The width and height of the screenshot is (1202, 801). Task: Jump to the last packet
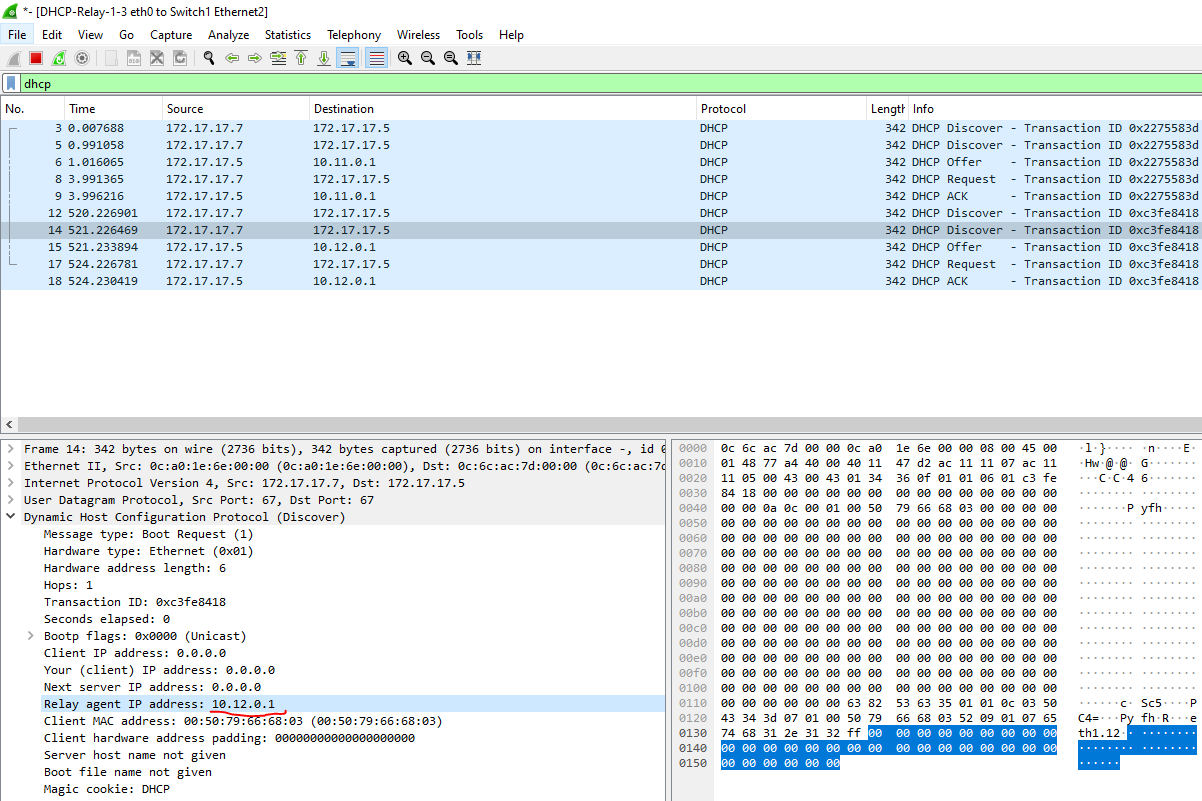click(x=324, y=58)
